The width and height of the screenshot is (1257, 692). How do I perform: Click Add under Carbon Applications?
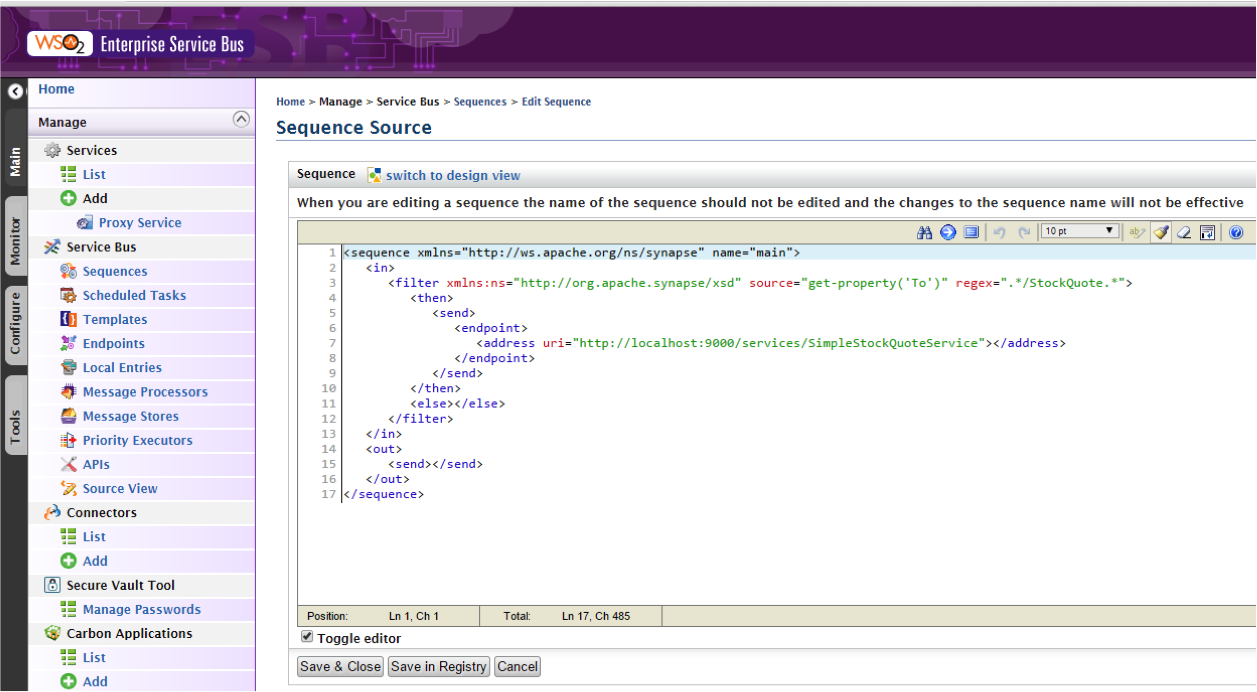pos(95,681)
